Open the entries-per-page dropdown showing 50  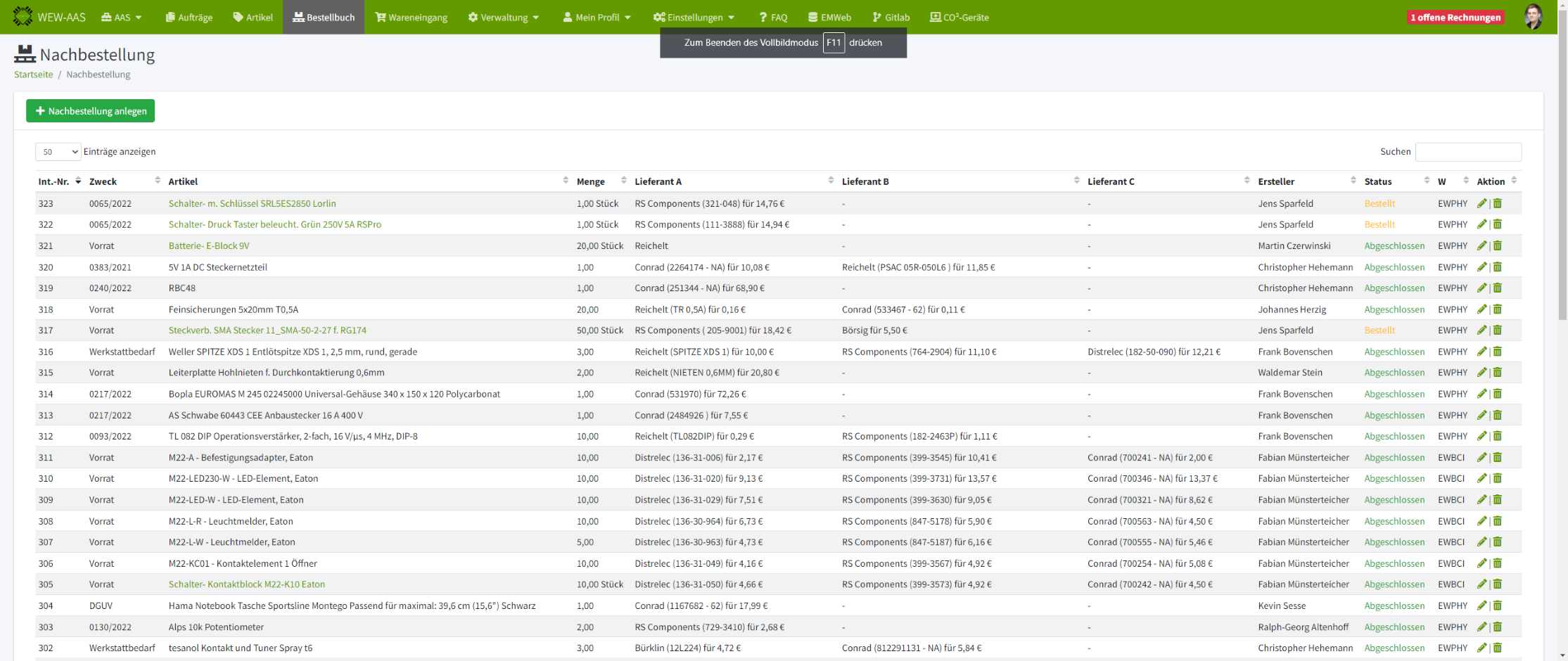[58, 152]
